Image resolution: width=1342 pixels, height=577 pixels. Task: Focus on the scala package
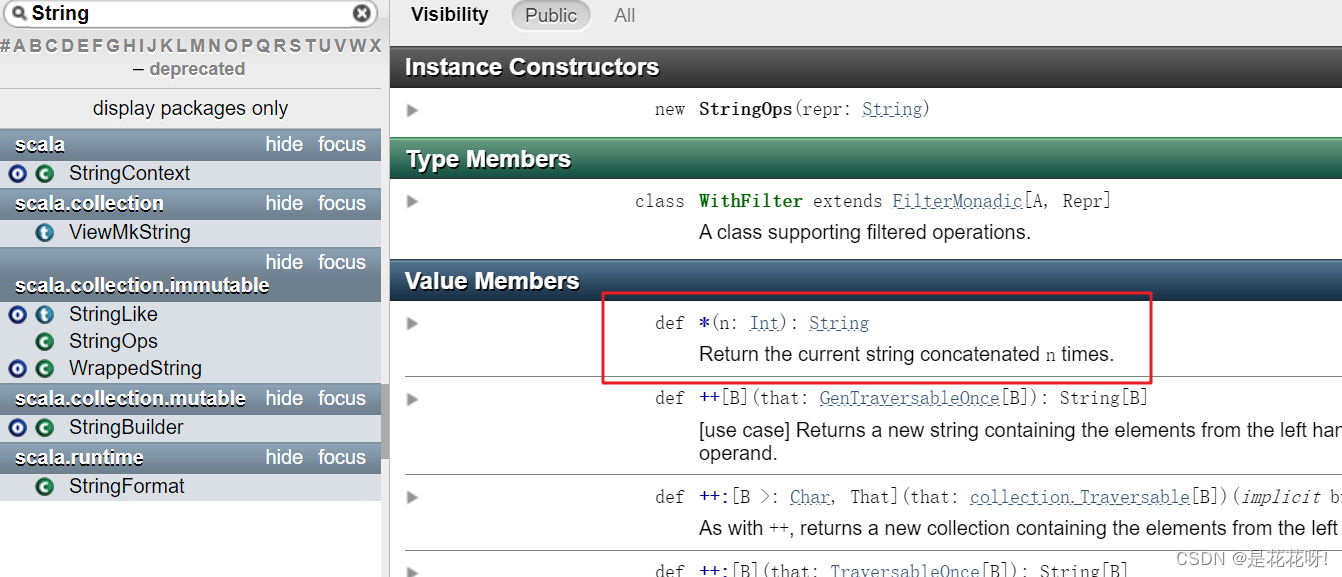coord(342,144)
